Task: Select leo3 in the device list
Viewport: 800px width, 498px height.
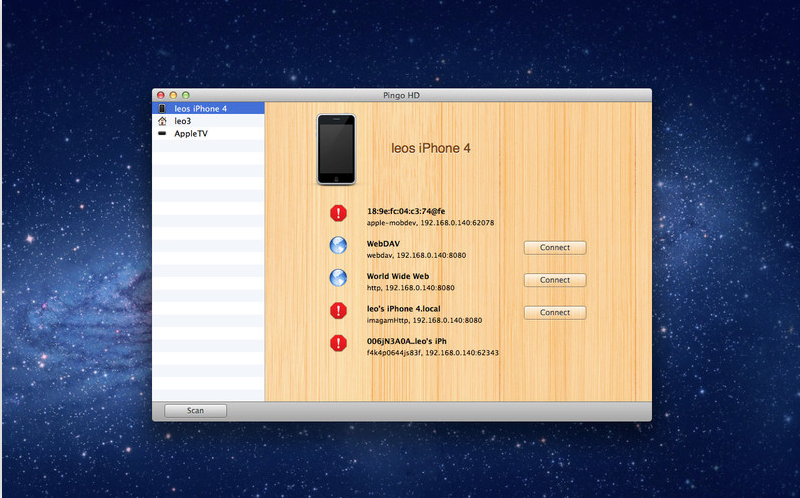Action: (208, 121)
